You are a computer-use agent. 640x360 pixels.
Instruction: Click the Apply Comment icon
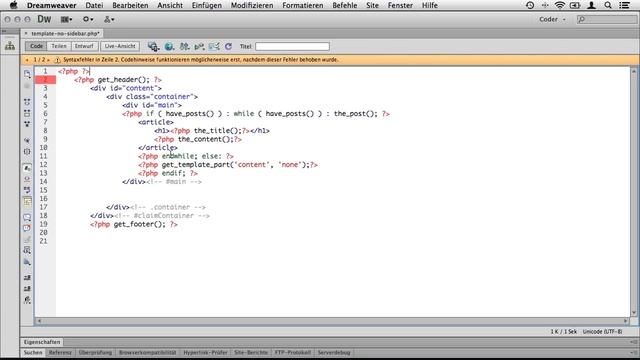click(x=27, y=217)
